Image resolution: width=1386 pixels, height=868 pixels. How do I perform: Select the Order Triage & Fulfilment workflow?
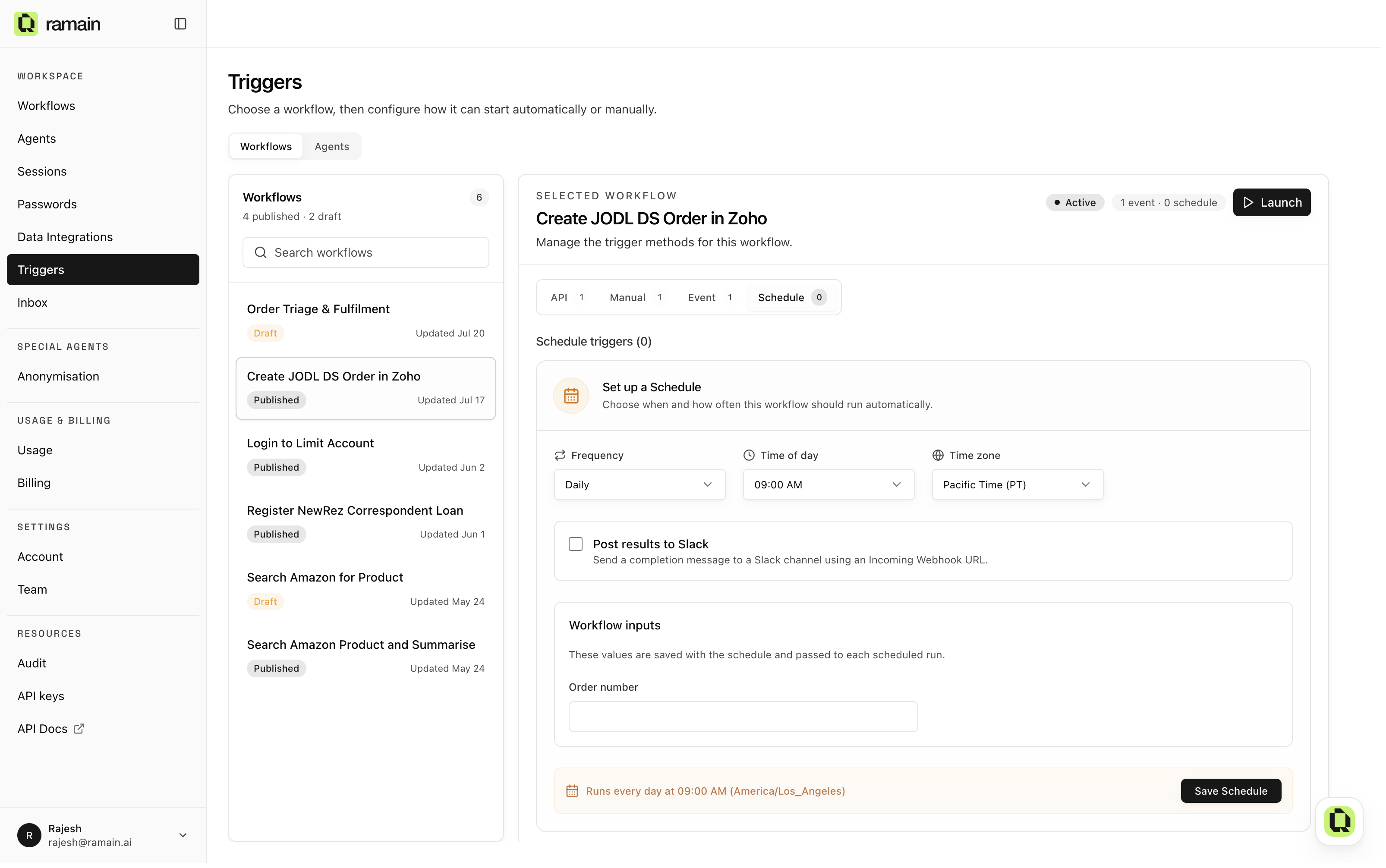pyautogui.click(x=367, y=321)
